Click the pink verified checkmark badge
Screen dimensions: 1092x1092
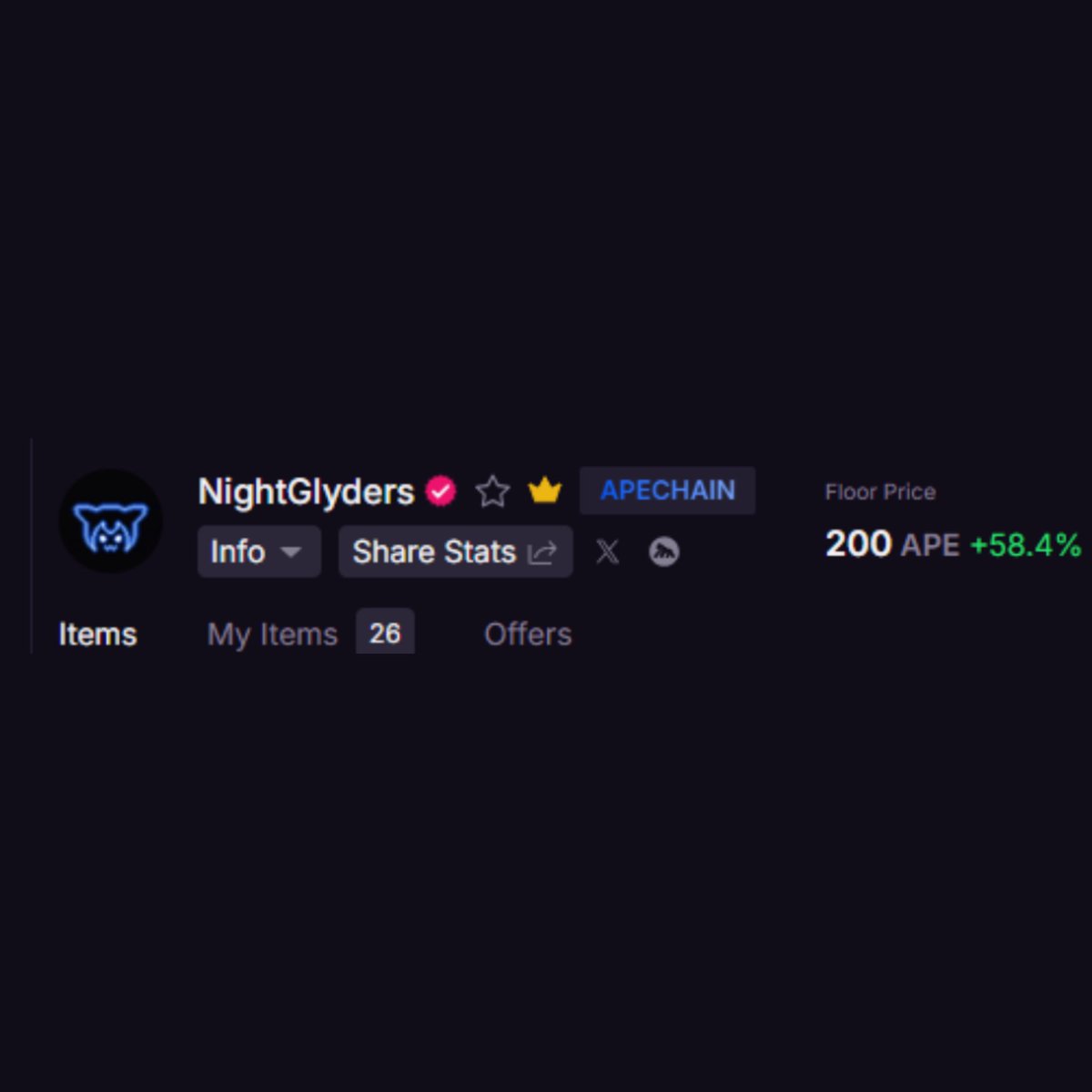[441, 491]
